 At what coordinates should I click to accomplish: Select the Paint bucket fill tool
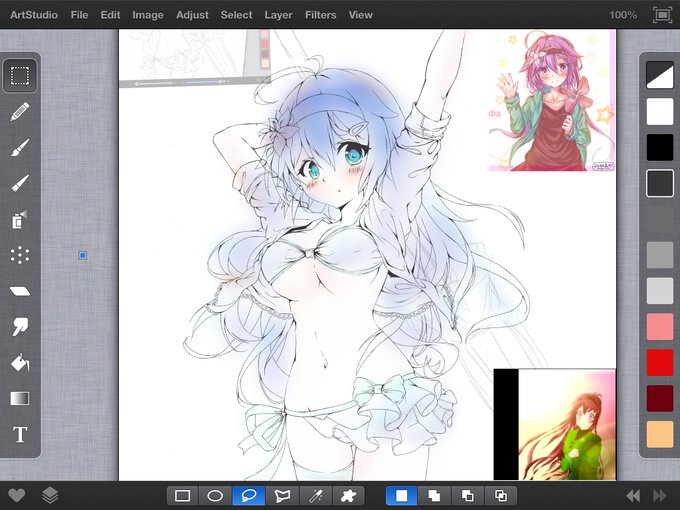[20, 363]
